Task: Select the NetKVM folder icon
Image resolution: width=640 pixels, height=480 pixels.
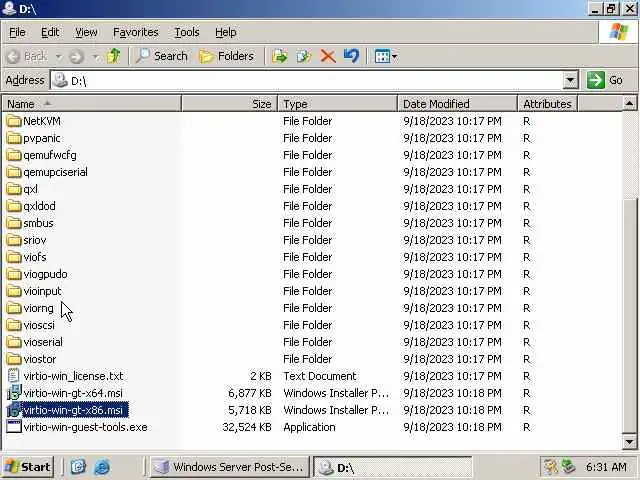Action: [14, 121]
